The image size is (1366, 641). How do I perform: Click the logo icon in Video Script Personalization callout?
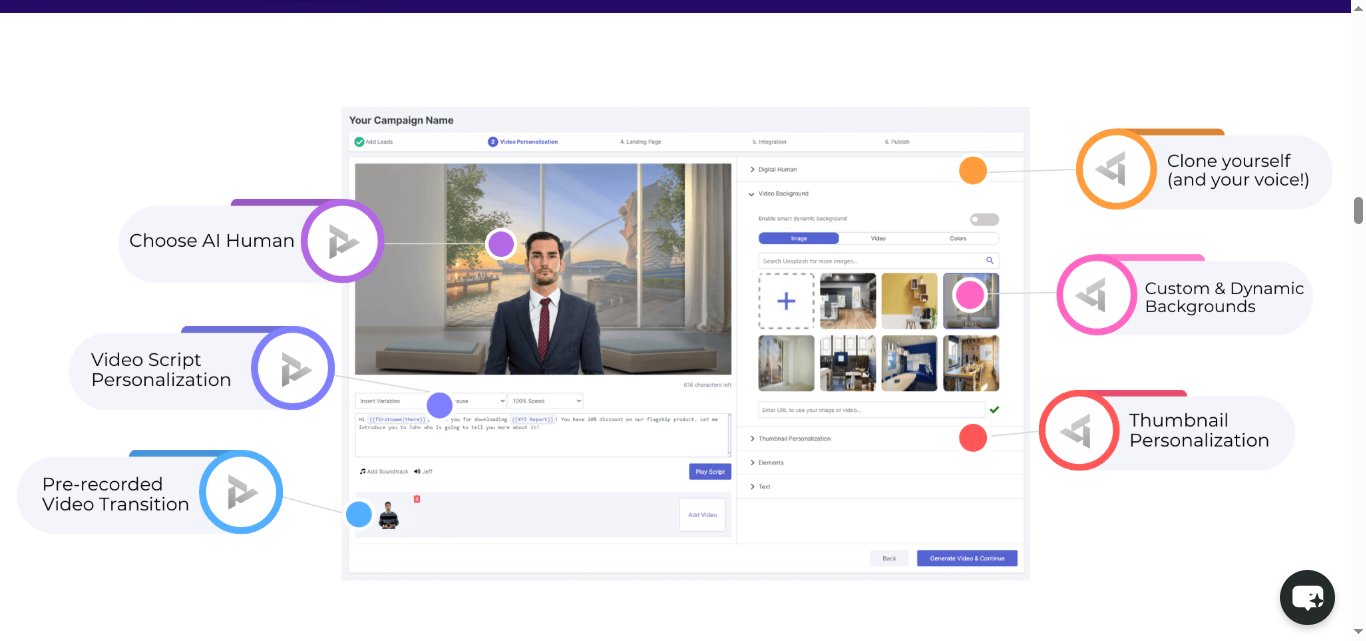click(x=294, y=369)
